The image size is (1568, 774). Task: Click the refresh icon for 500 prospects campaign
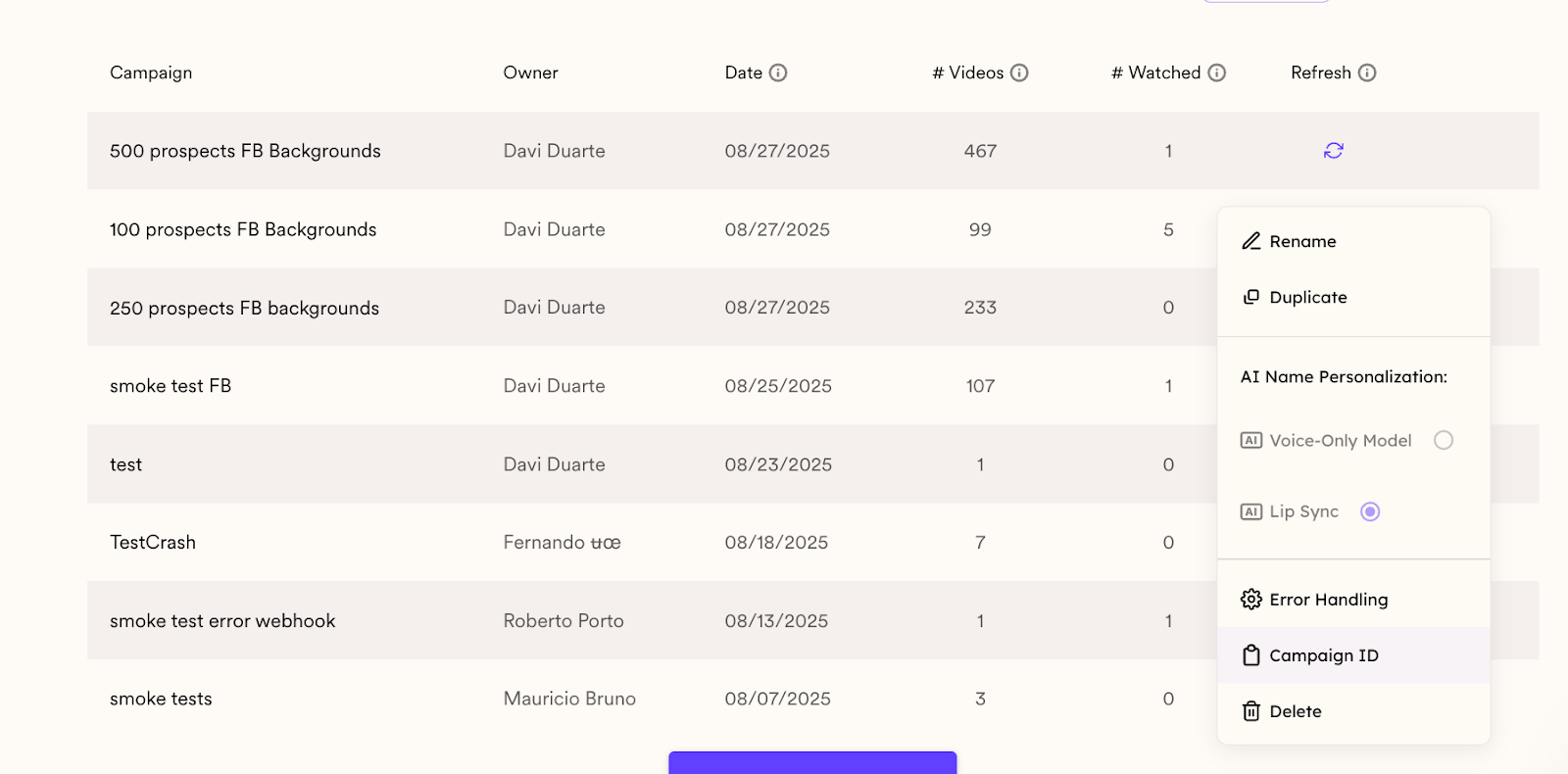point(1334,151)
